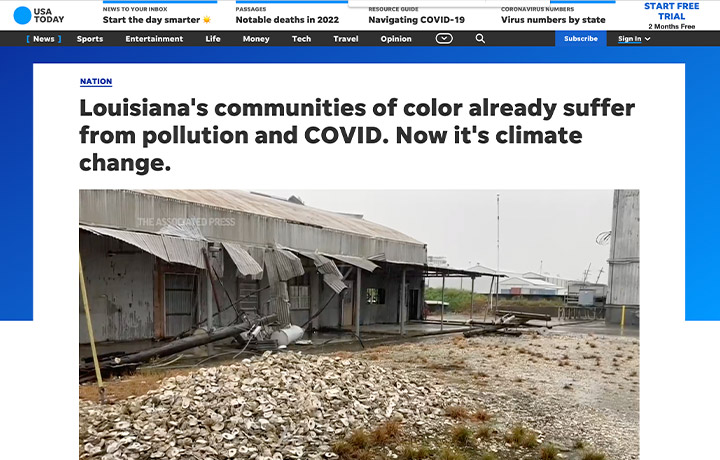Open Navigating COVID-19 resource guide
Image resolution: width=720 pixels, height=460 pixels.
[416, 20]
